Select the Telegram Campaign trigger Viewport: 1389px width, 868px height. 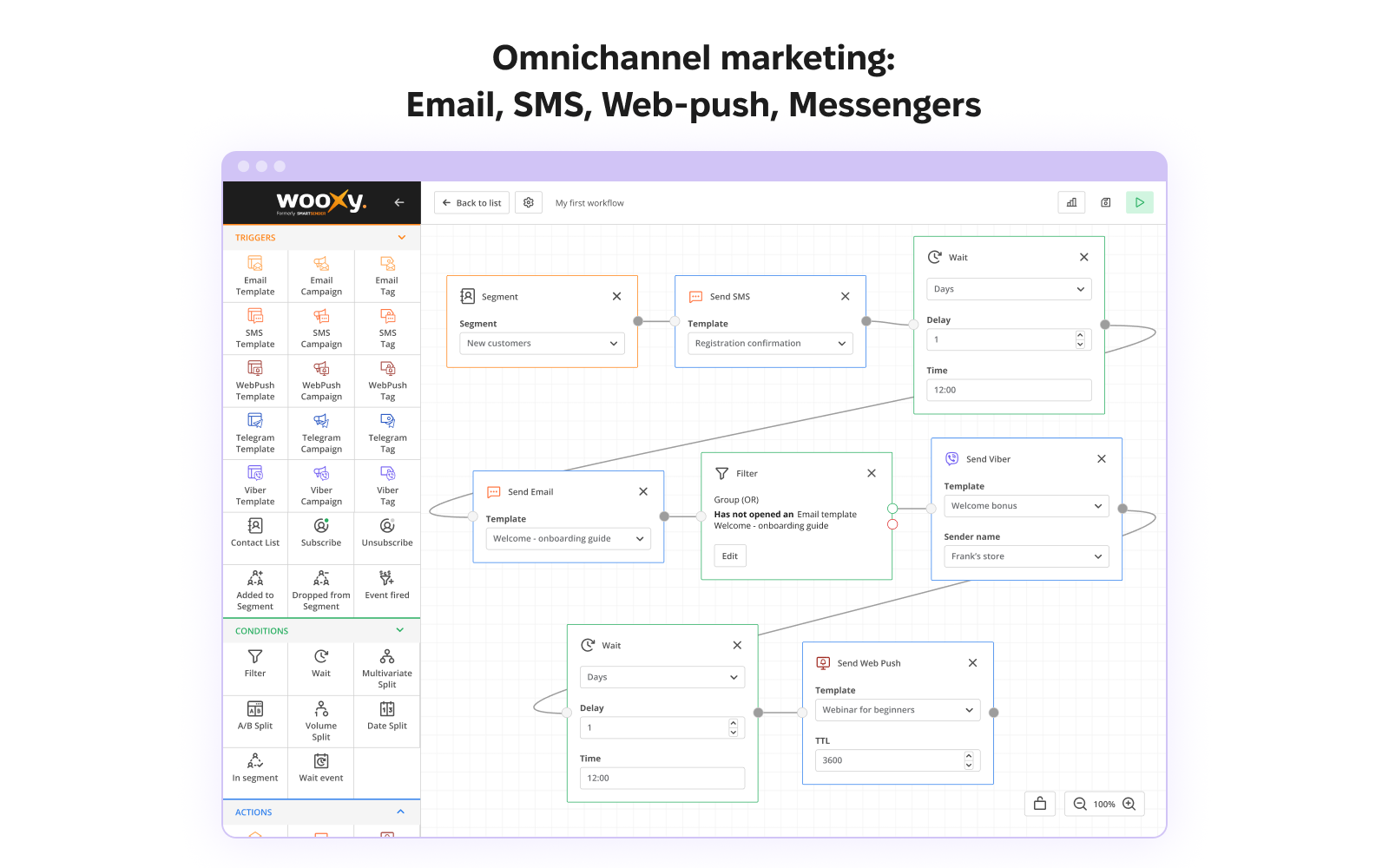pyautogui.click(x=321, y=433)
